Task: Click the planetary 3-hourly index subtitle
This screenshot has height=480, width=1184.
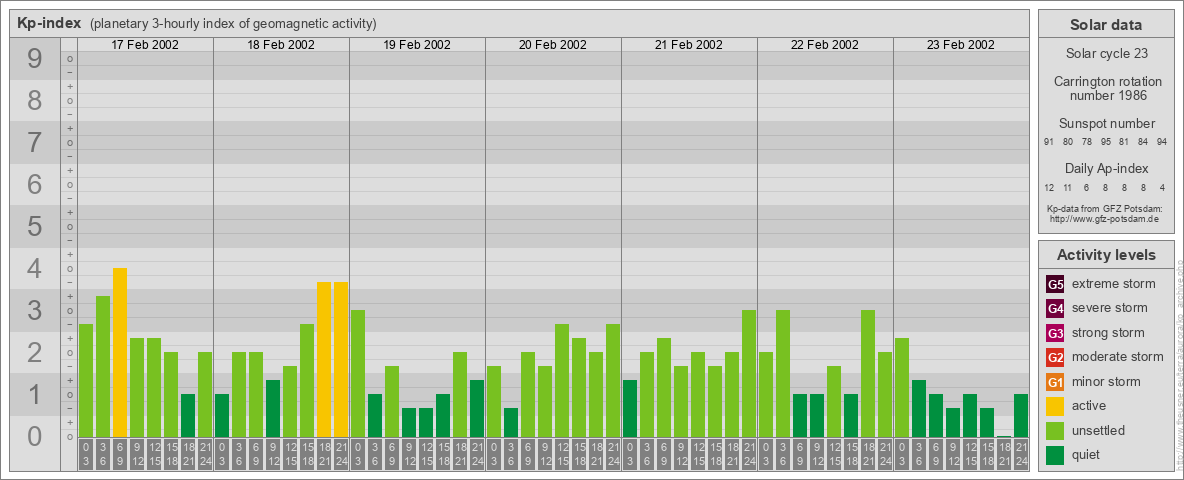Action: (233, 23)
